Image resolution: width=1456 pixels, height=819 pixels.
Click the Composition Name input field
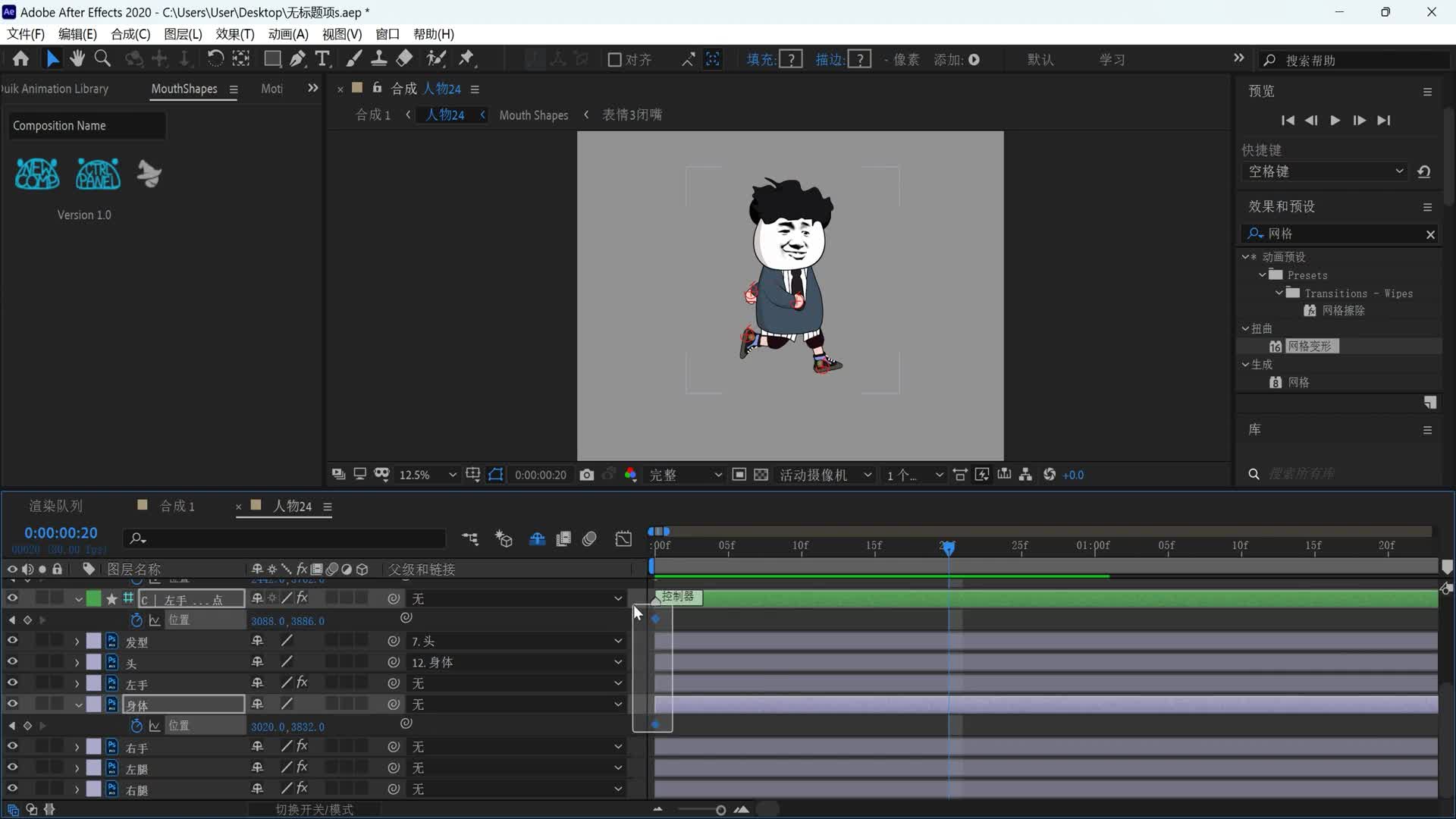[x=86, y=125]
